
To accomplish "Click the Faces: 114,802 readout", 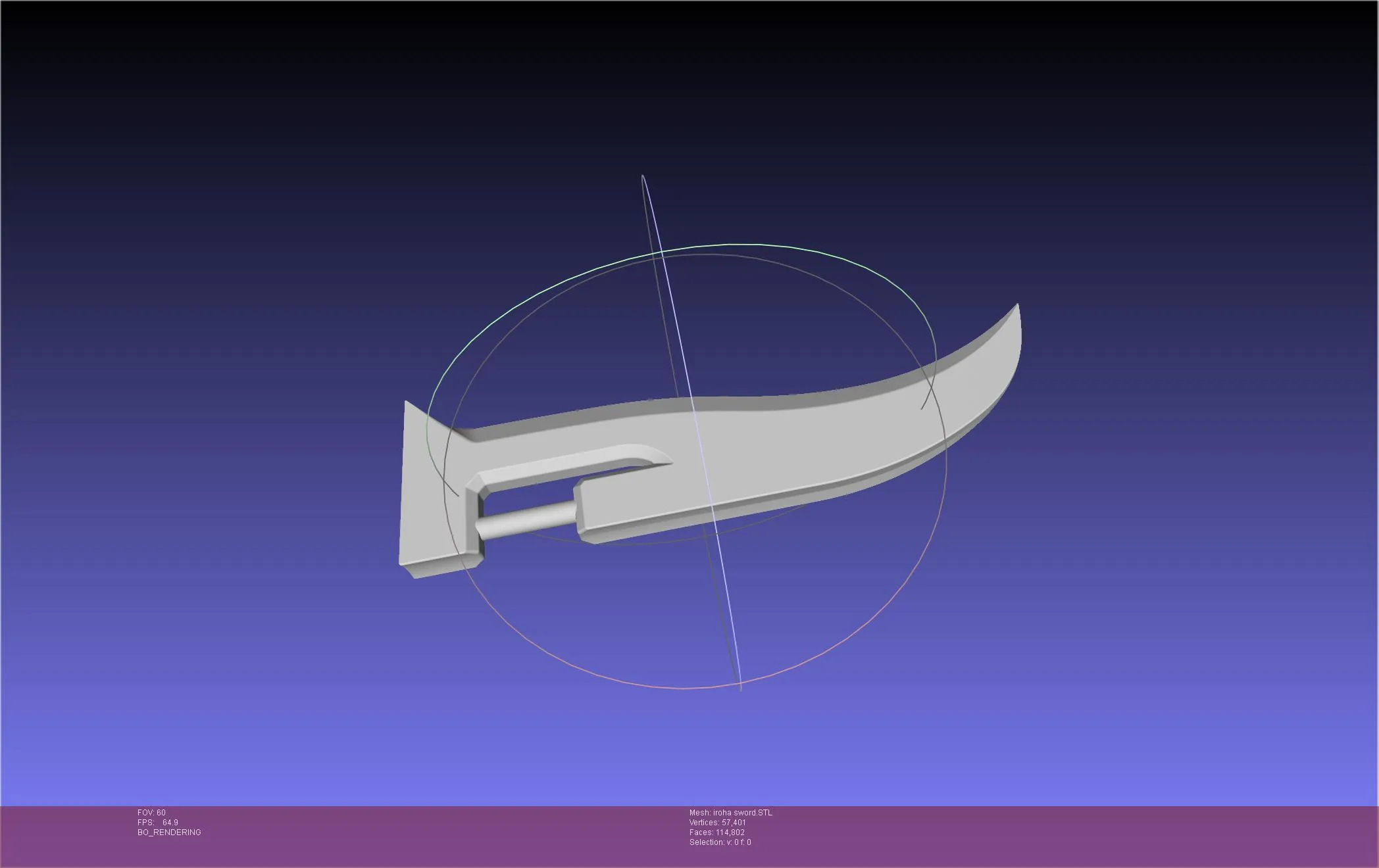I will point(717,832).
